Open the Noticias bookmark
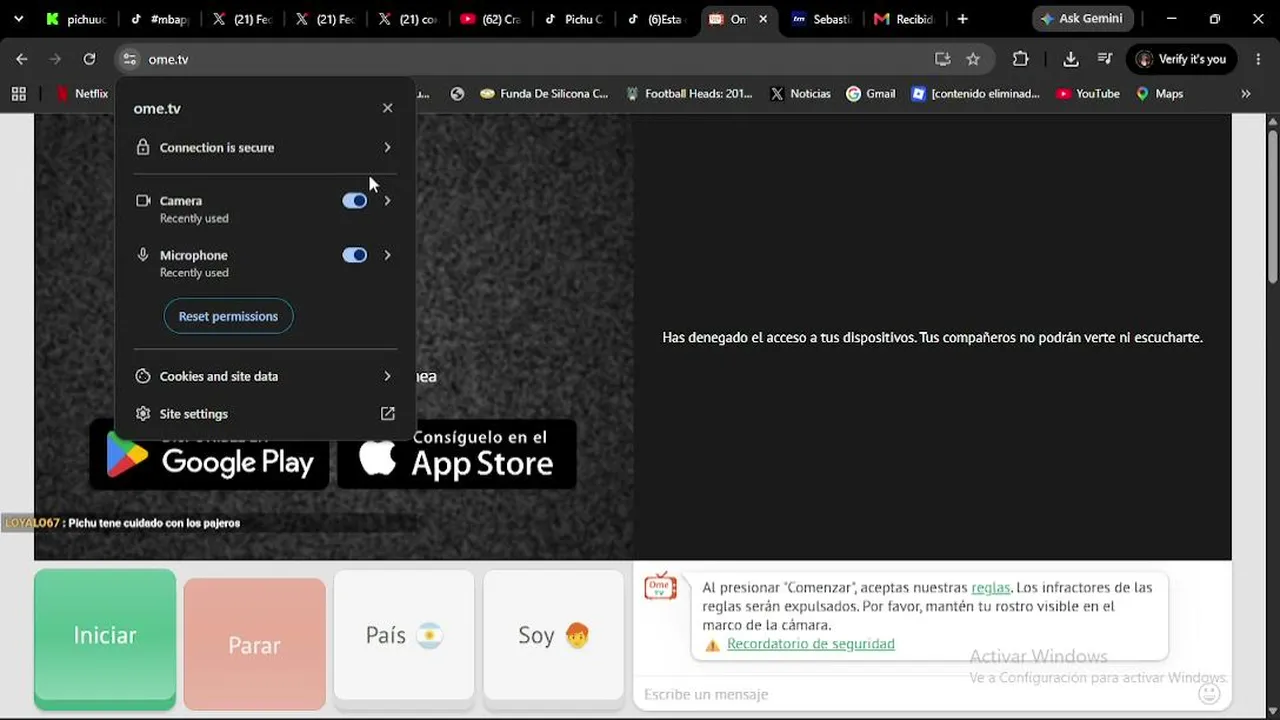1280x720 pixels. coord(800,94)
